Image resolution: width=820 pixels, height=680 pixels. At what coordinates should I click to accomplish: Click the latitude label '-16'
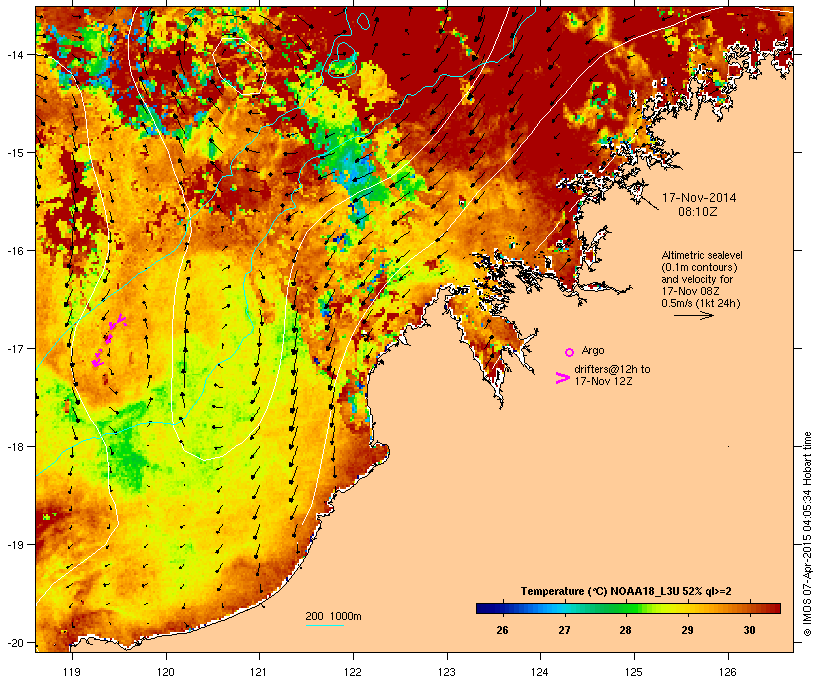coord(14,251)
